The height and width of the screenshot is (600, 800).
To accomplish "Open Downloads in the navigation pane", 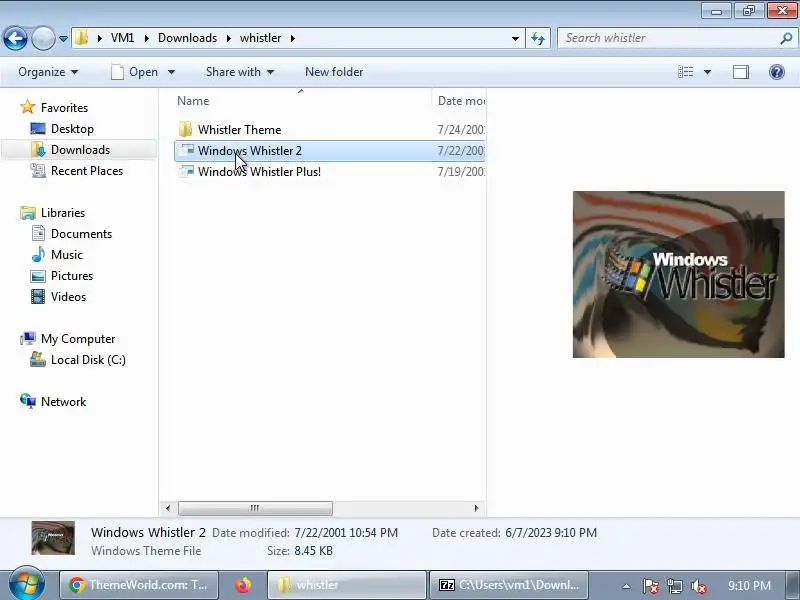I will 80,149.
